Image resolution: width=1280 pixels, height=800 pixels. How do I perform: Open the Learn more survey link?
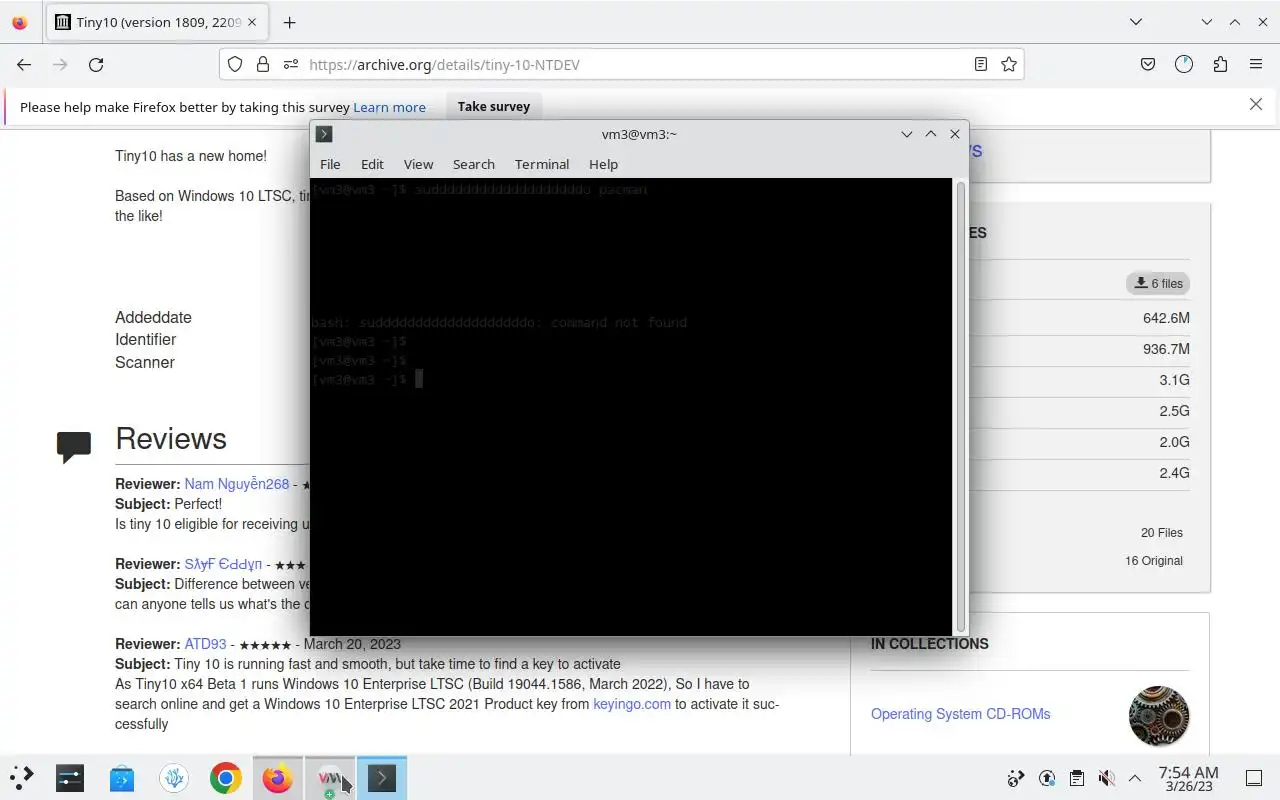[x=389, y=107]
